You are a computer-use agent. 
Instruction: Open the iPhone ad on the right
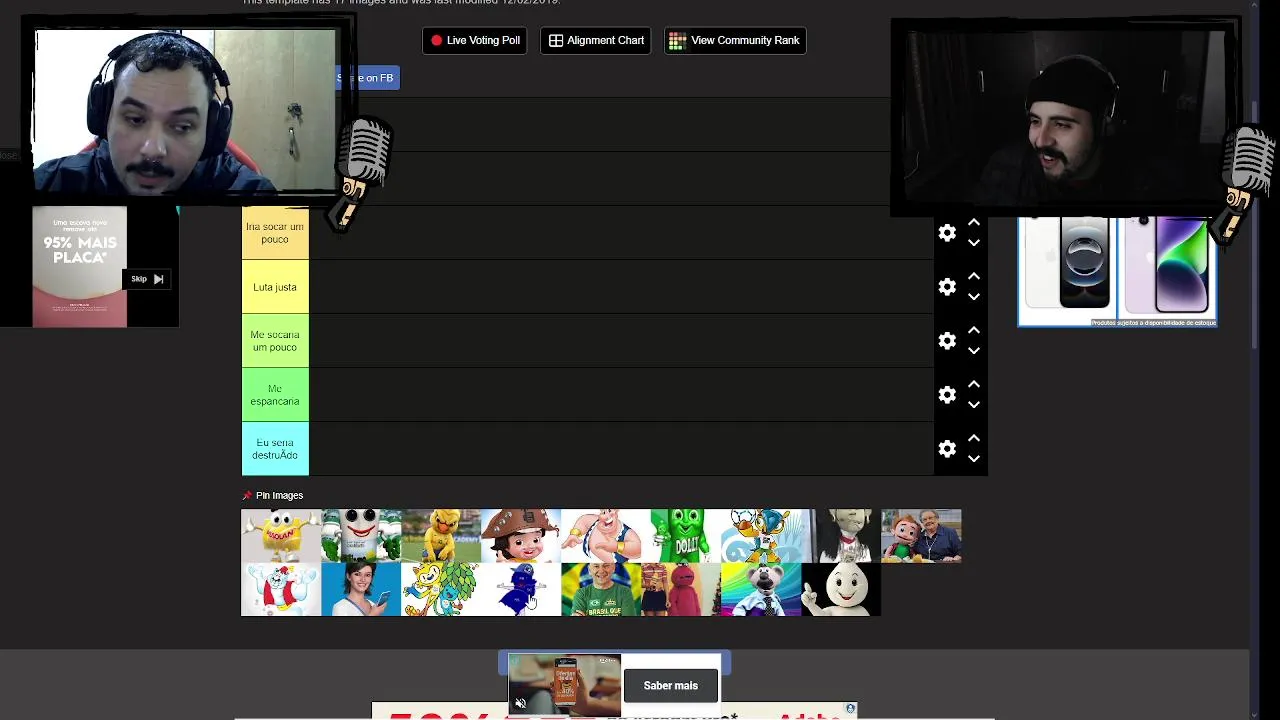(x=1117, y=272)
